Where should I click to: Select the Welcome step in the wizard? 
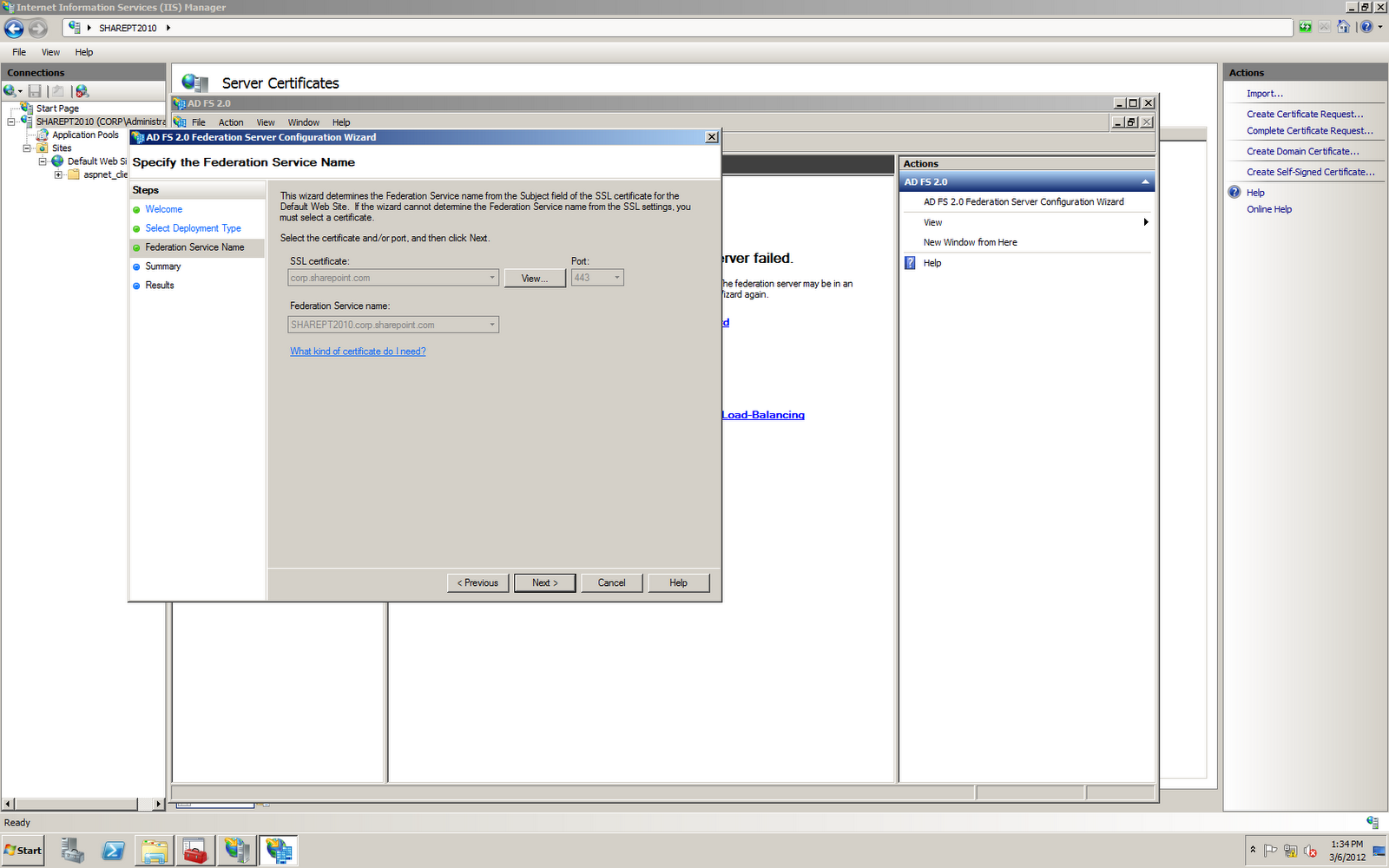click(164, 209)
